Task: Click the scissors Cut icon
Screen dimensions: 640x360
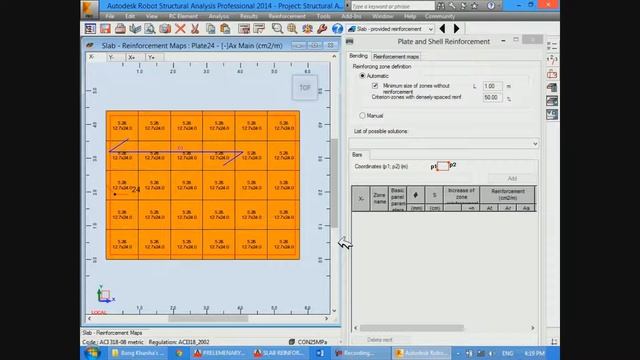Action: point(195,29)
